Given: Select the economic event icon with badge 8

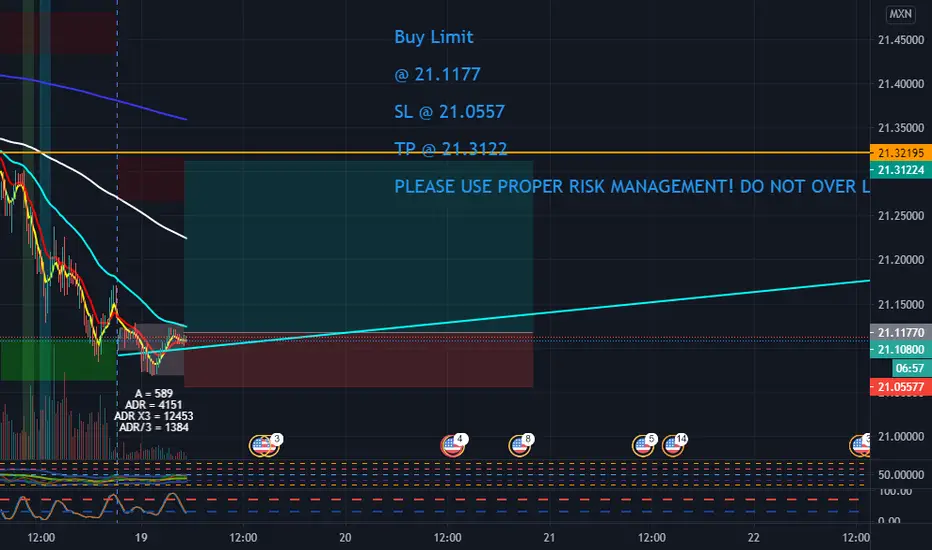Looking at the screenshot, I should tap(521, 445).
